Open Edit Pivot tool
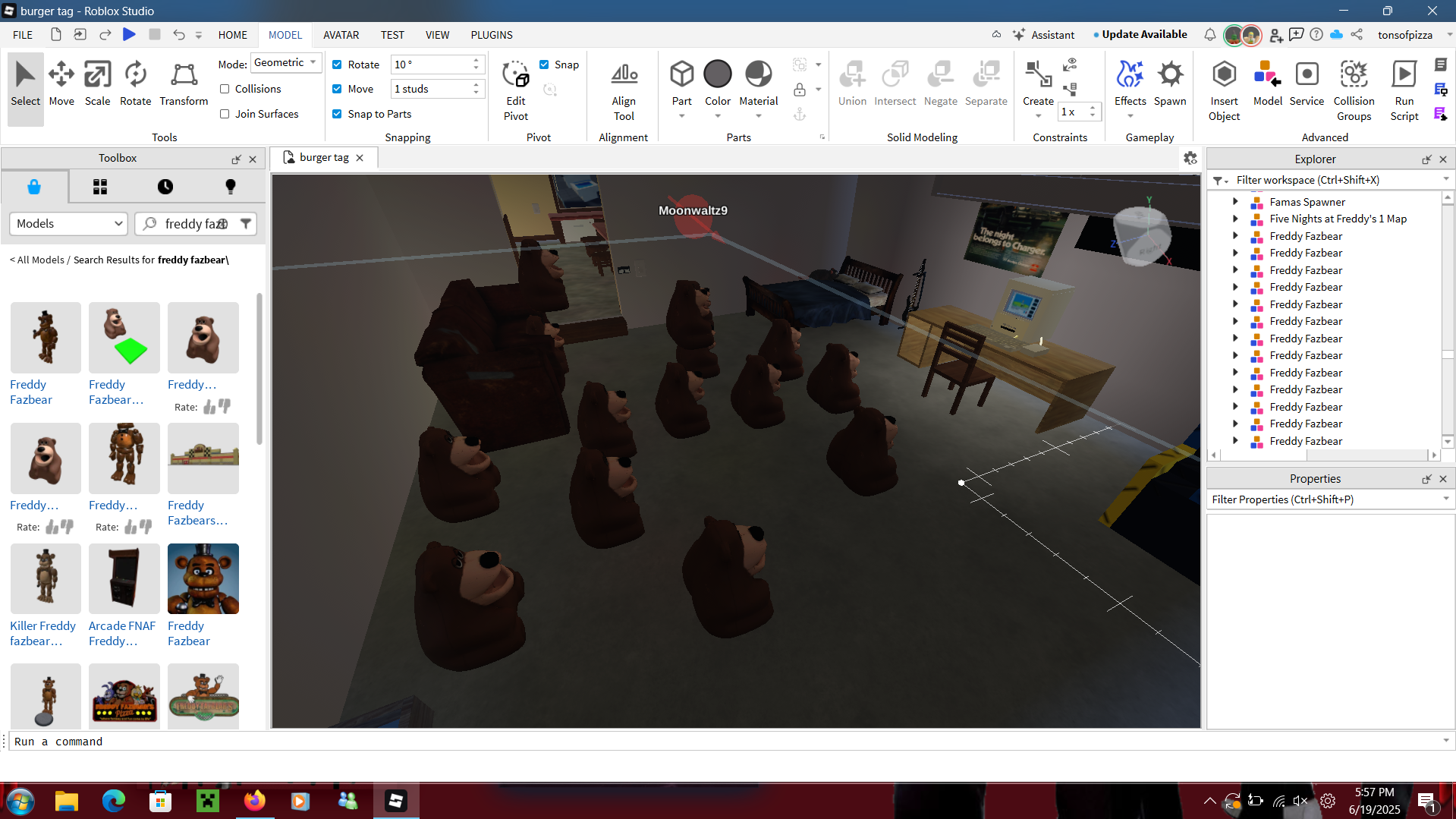Screen dimensions: 1456x819 coord(516,90)
